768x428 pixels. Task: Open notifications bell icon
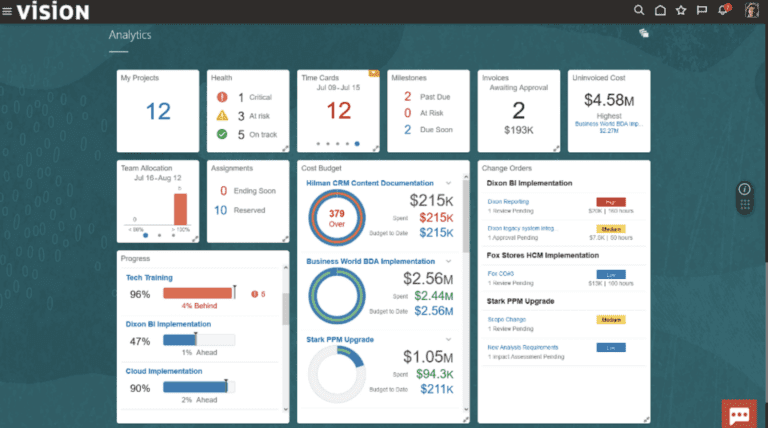[723, 10]
